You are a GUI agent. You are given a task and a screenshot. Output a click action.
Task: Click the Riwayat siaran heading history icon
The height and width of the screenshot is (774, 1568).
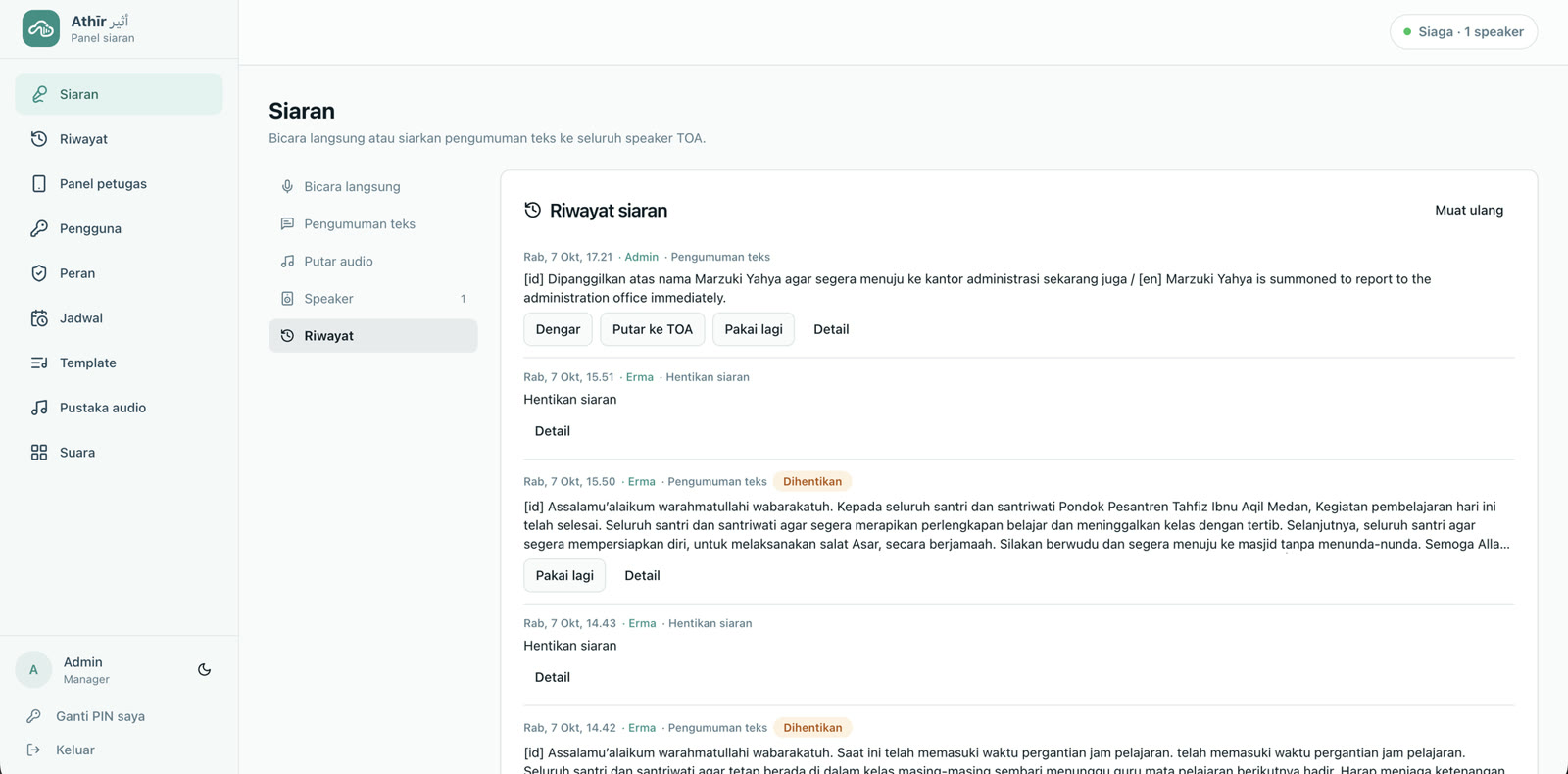click(x=533, y=210)
